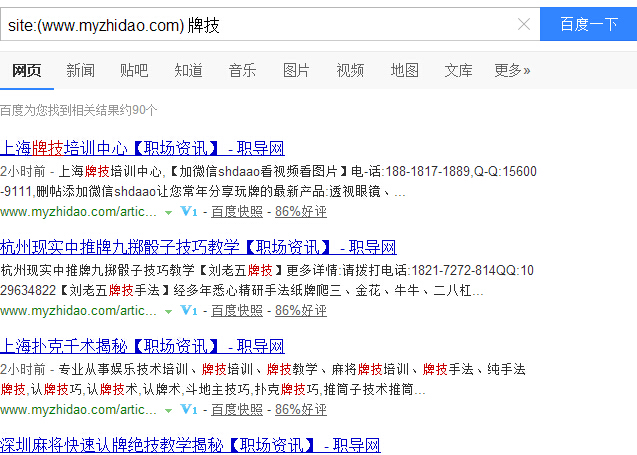Click V1 credibility icon of 上海扑克千术揭秘 result
This screenshot has height=455, width=637.
pyautogui.click(x=189, y=410)
